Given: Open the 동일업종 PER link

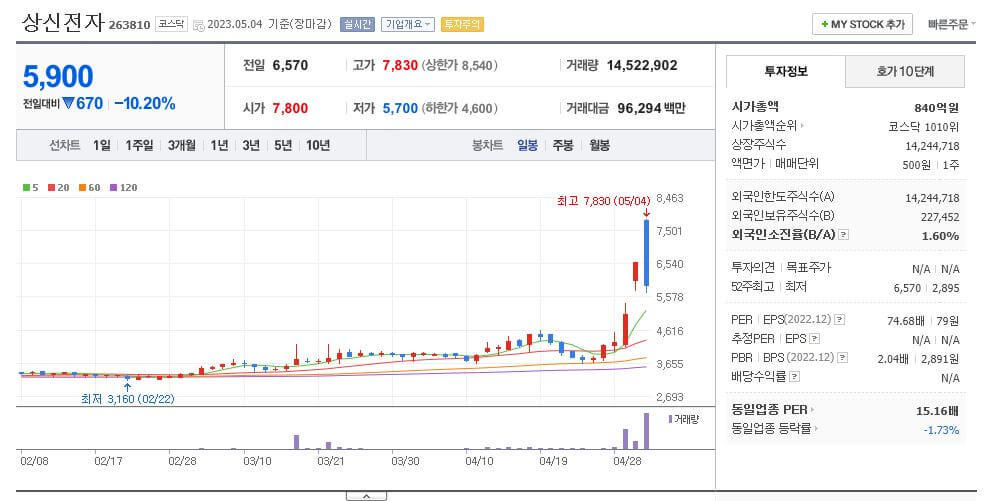Looking at the screenshot, I should 772,410.
